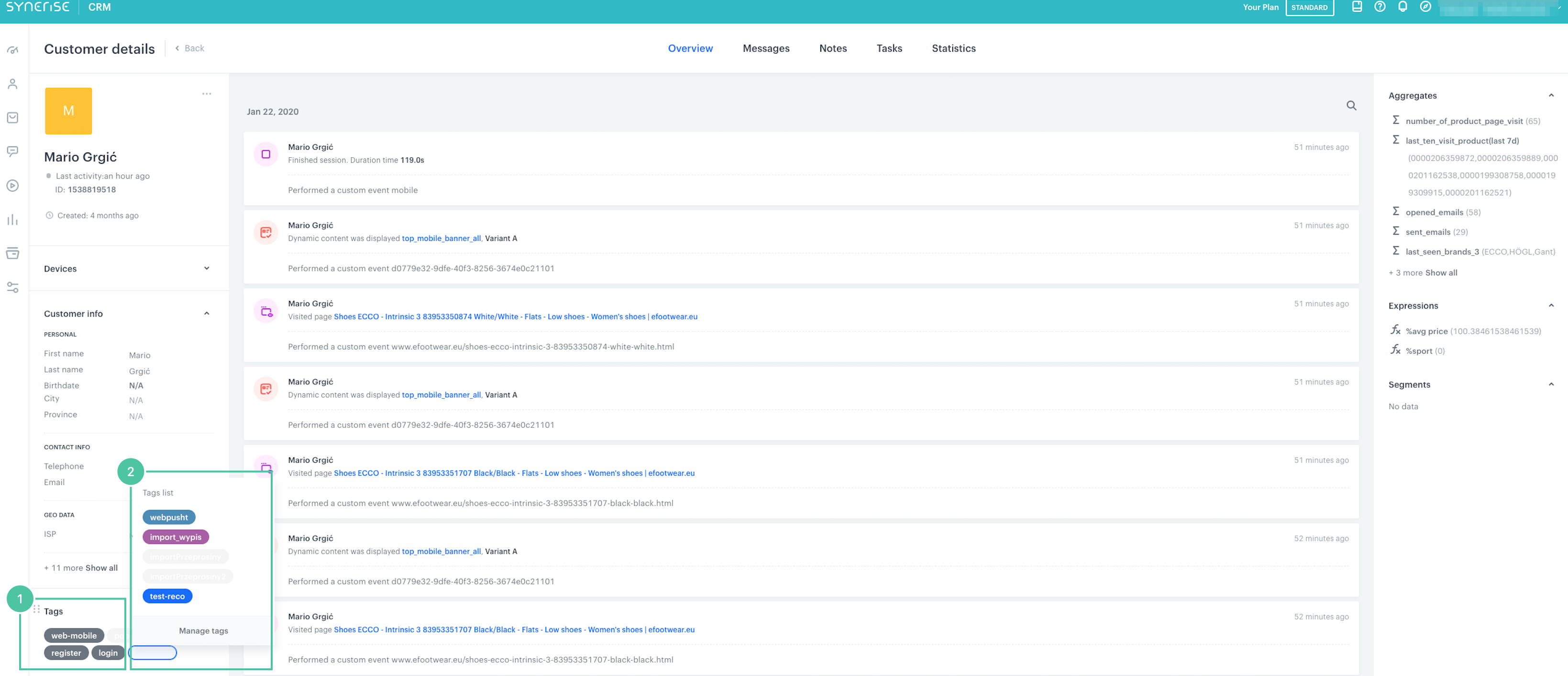This screenshot has width=1568, height=676.
Task: Switch to the Statistics tab
Action: [x=952, y=48]
